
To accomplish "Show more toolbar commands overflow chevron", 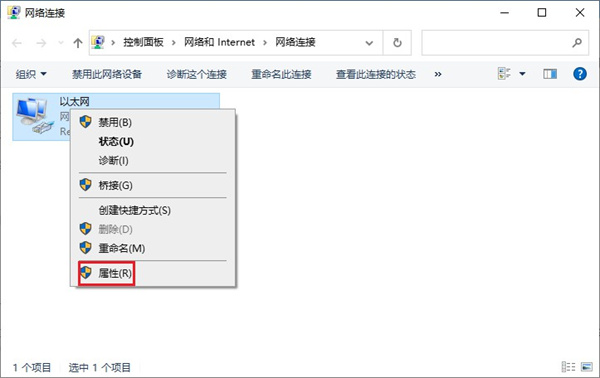I will click(x=438, y=74).
